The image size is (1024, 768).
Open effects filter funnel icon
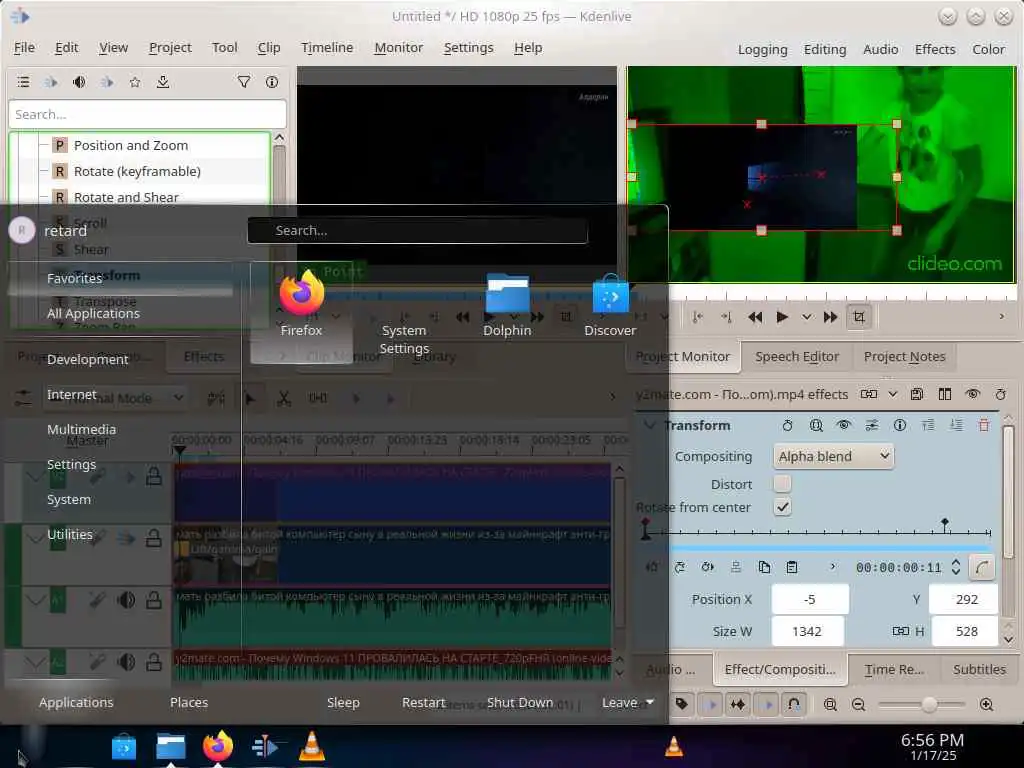(x=244, y=82)
